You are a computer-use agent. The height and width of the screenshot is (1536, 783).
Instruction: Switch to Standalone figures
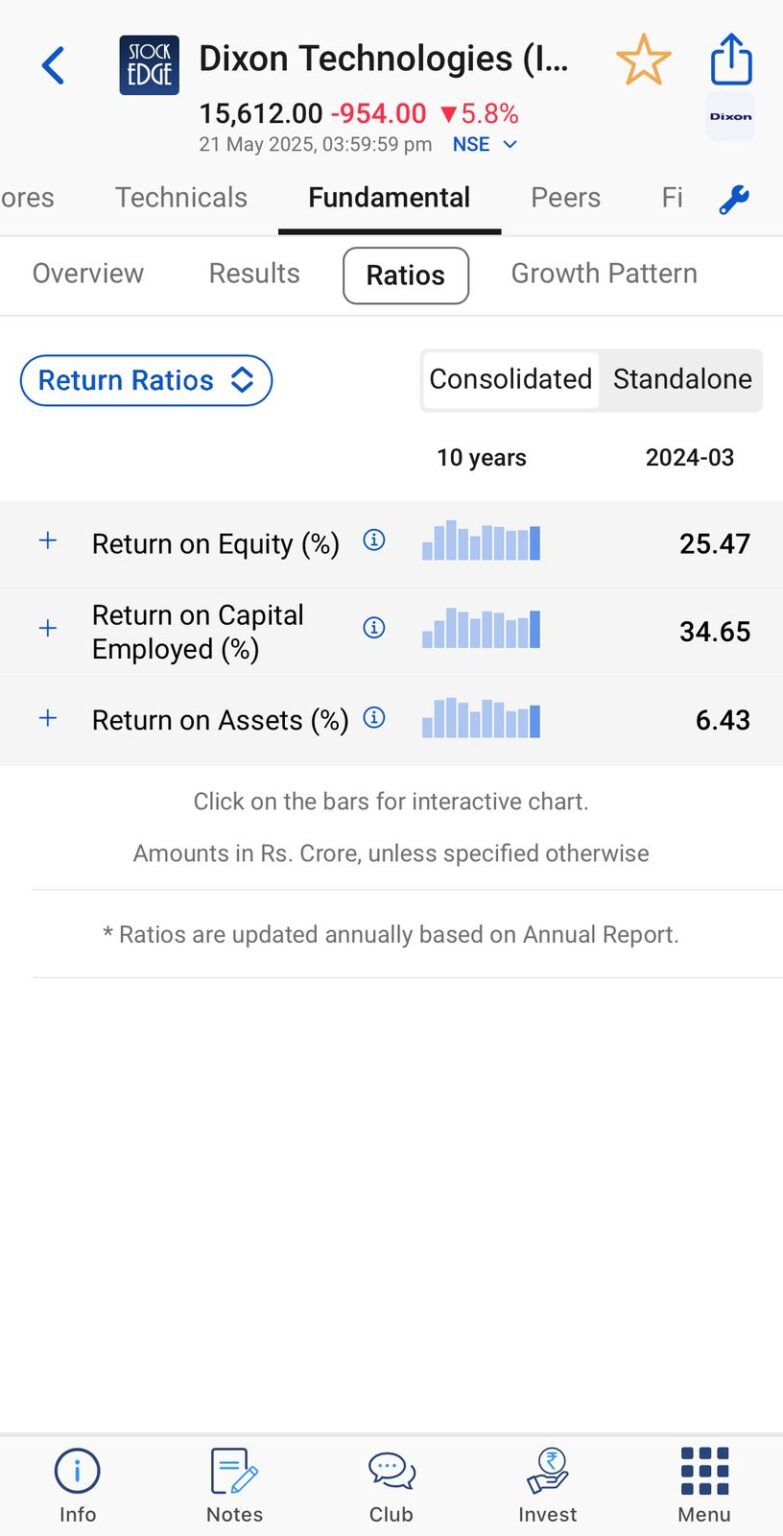(682, 380)
